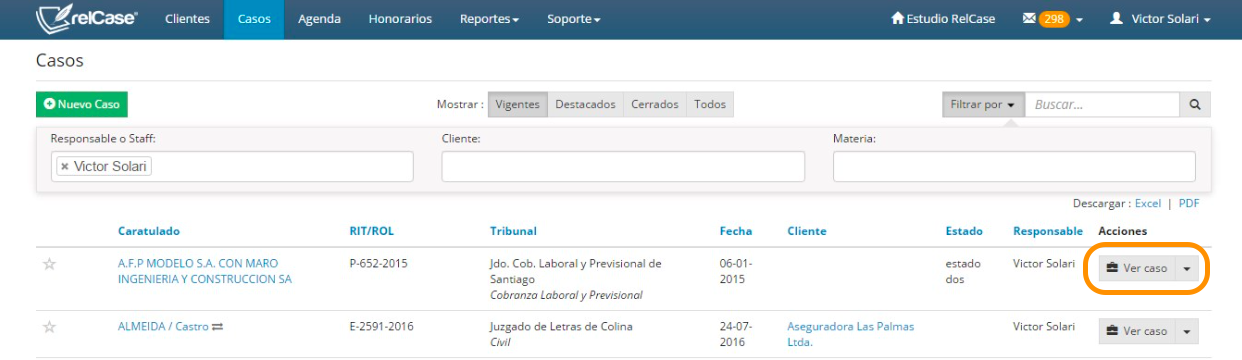Viewport: 1242px width, 360px height.
Task: Open A.F.P MODELO S.A. case link
Action: [205, 272]
